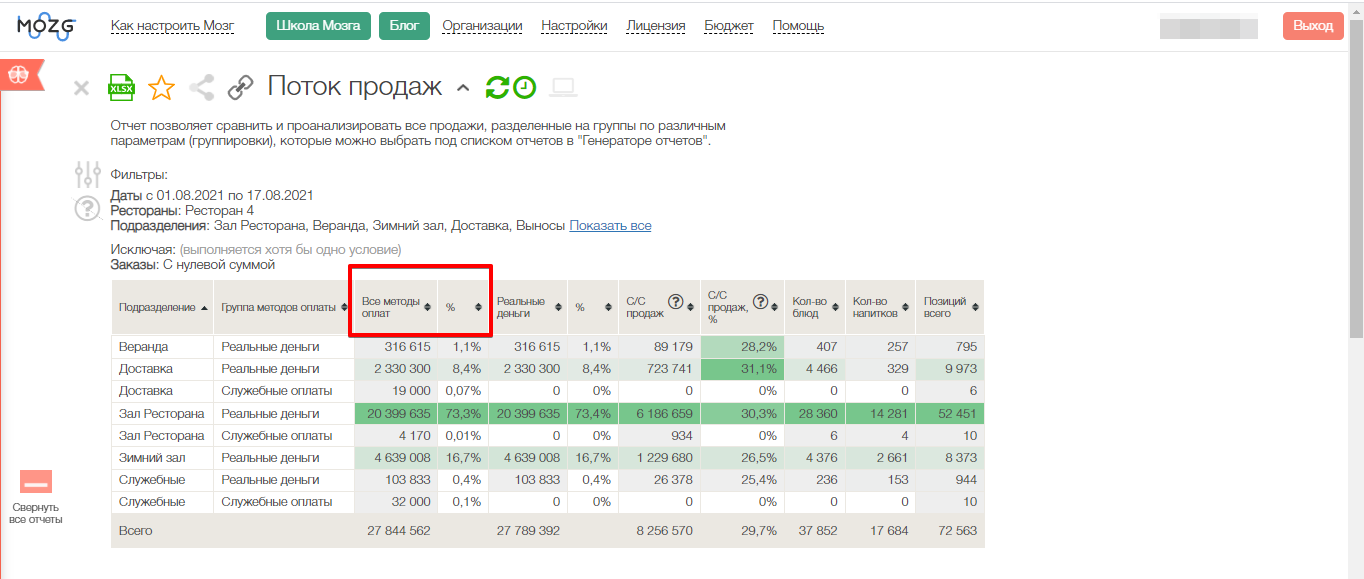Screen dimensions: 1364x579
Task: Click value 103 833 under Все методы оплат
Action: tap(396, 479)
